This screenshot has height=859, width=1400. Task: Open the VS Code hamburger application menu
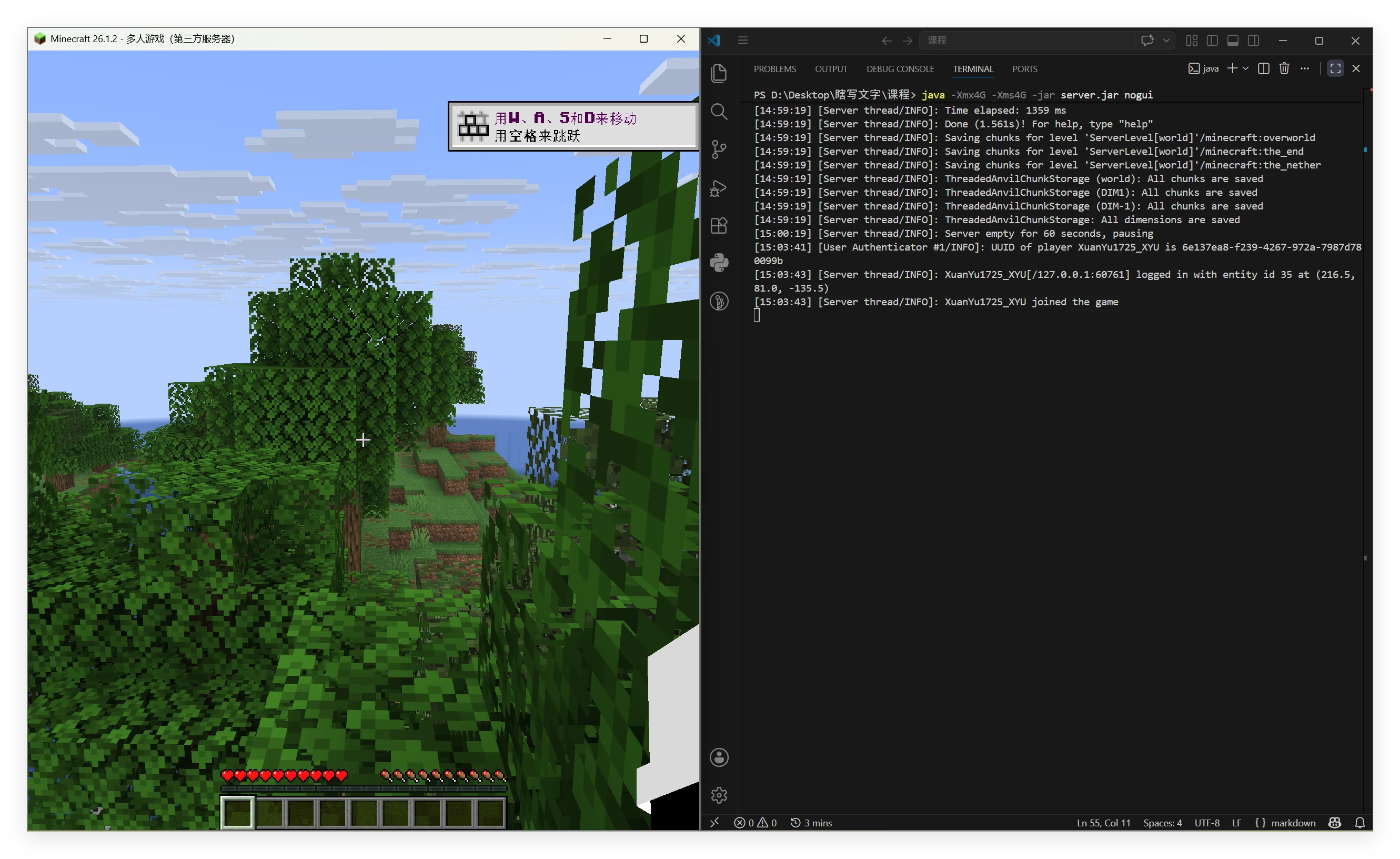click(x=742, y=41)
